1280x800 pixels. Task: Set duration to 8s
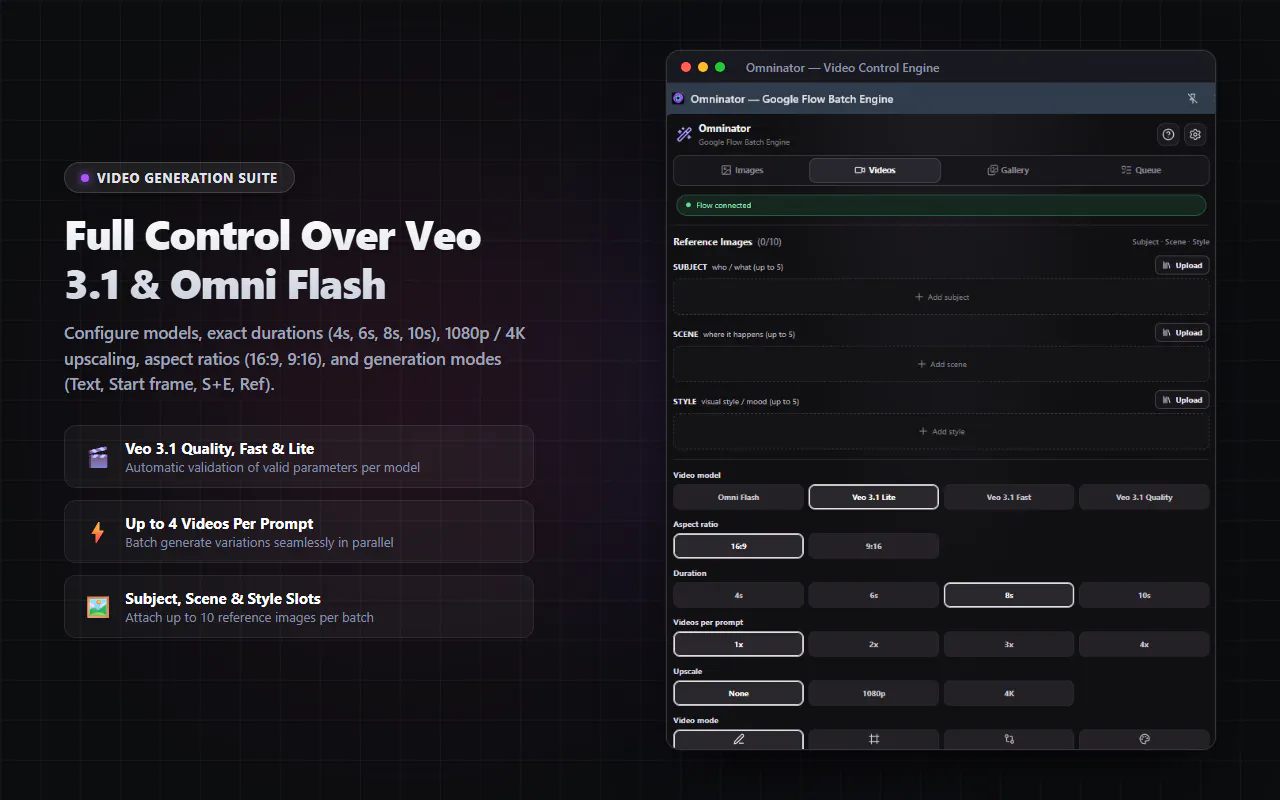click(1009, 595)
